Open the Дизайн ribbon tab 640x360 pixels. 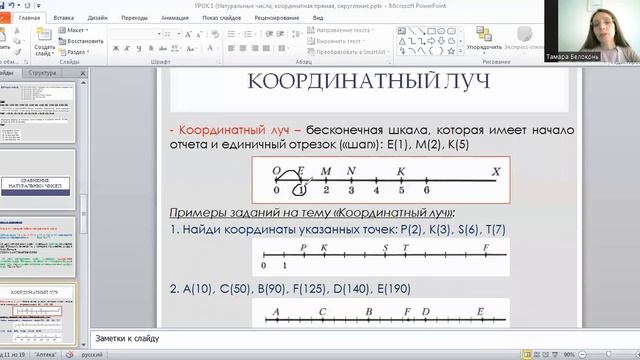[98, 18]
